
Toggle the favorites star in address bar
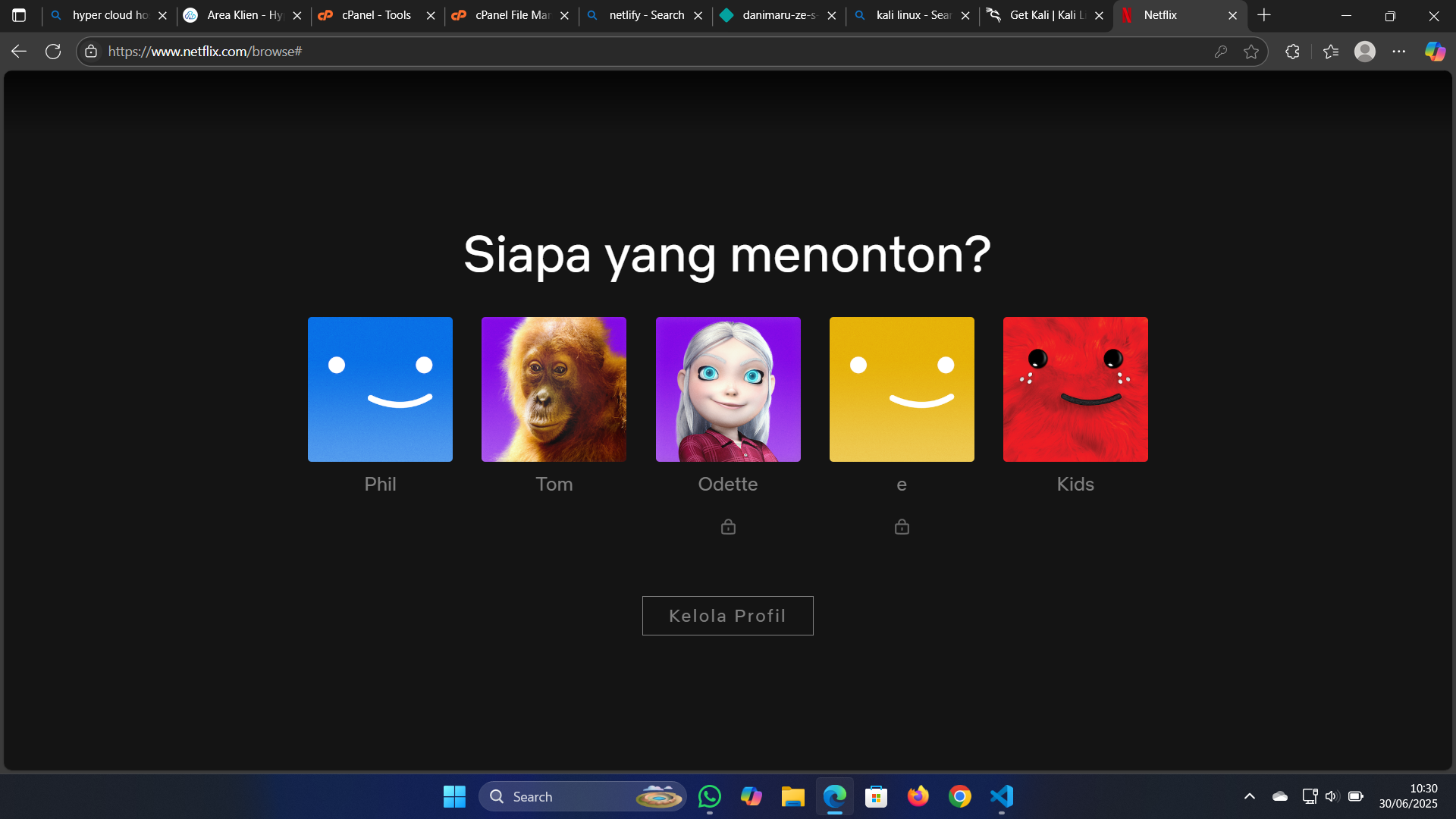(x=1251, y=51)
